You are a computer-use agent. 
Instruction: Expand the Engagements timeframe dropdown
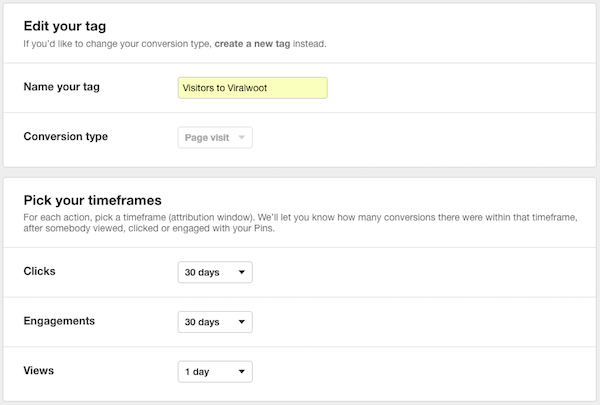pyautogui.click(x=215, y=322)
